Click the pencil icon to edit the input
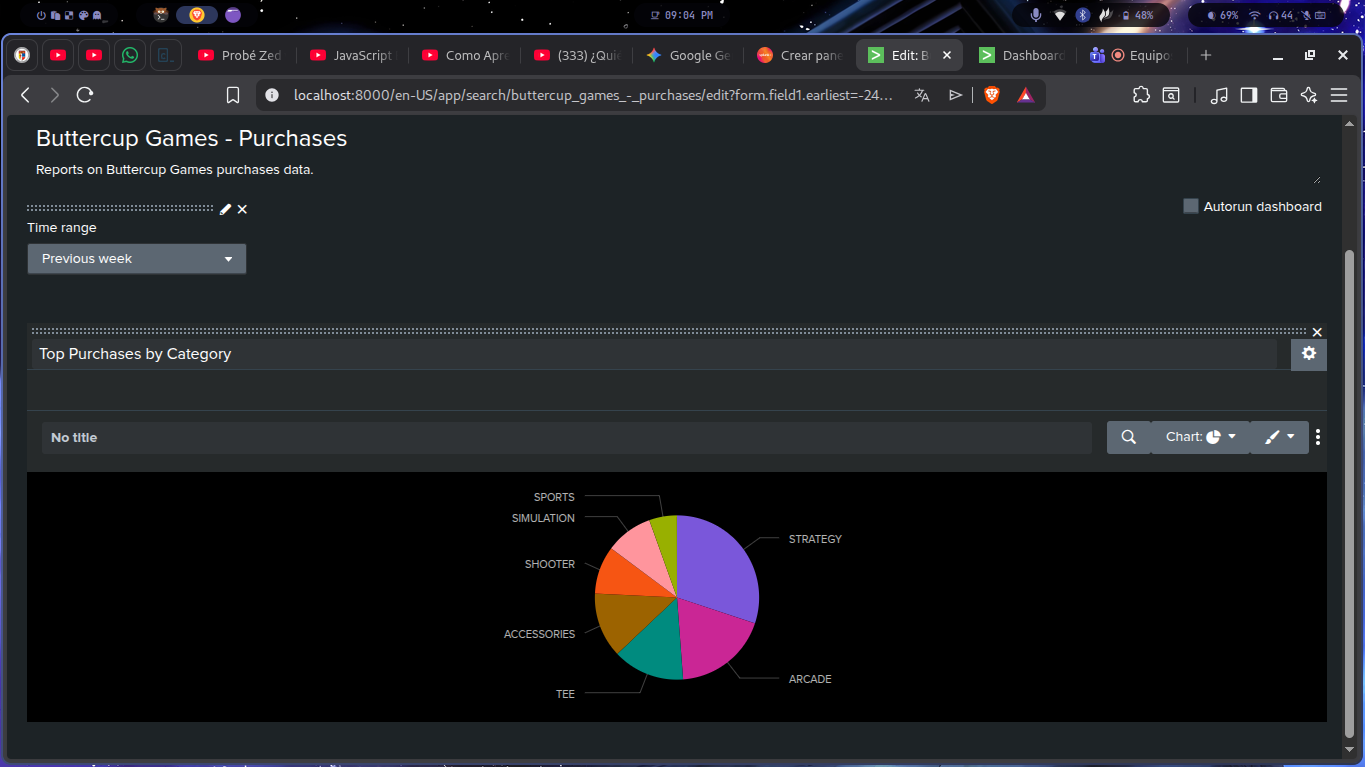1365x767 pixels. [x=224, y=209]
